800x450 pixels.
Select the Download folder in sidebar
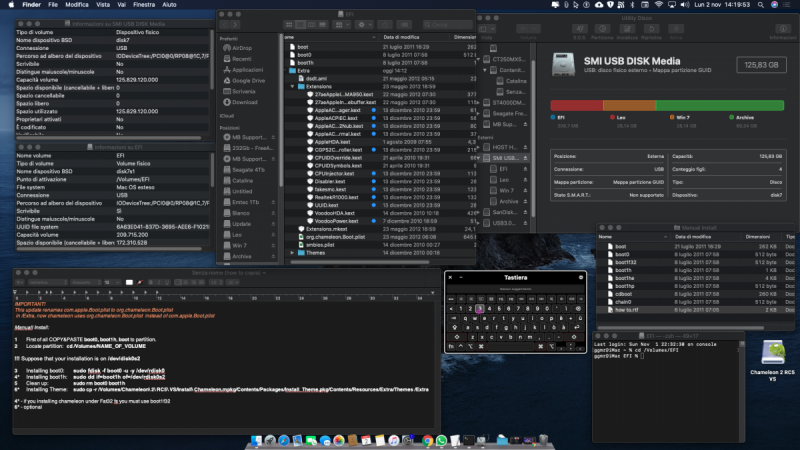pos(245,102)
